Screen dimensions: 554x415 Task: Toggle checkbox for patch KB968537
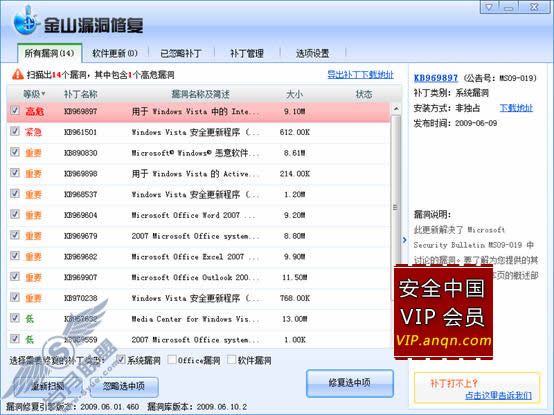(x=15, y=194)
